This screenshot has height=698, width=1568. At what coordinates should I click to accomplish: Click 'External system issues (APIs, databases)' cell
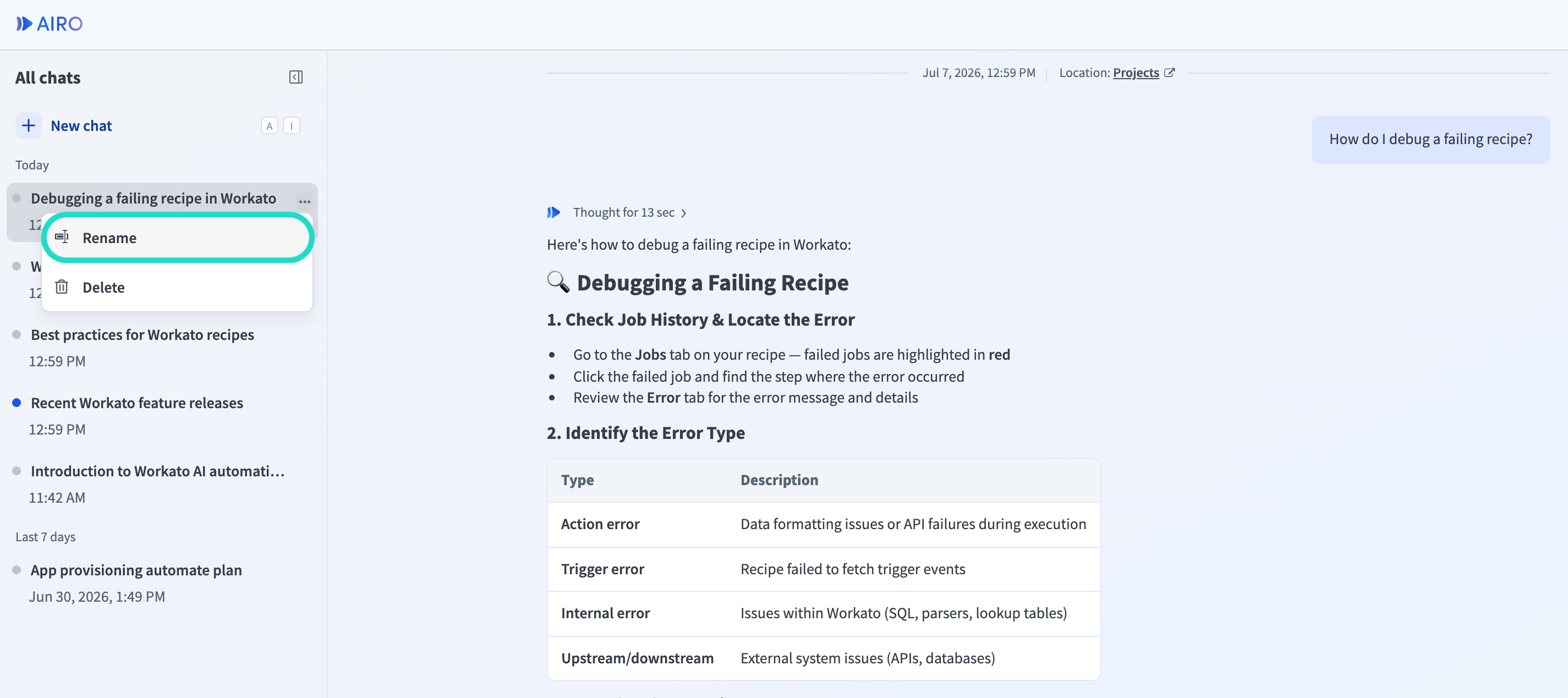pos(868,658)
